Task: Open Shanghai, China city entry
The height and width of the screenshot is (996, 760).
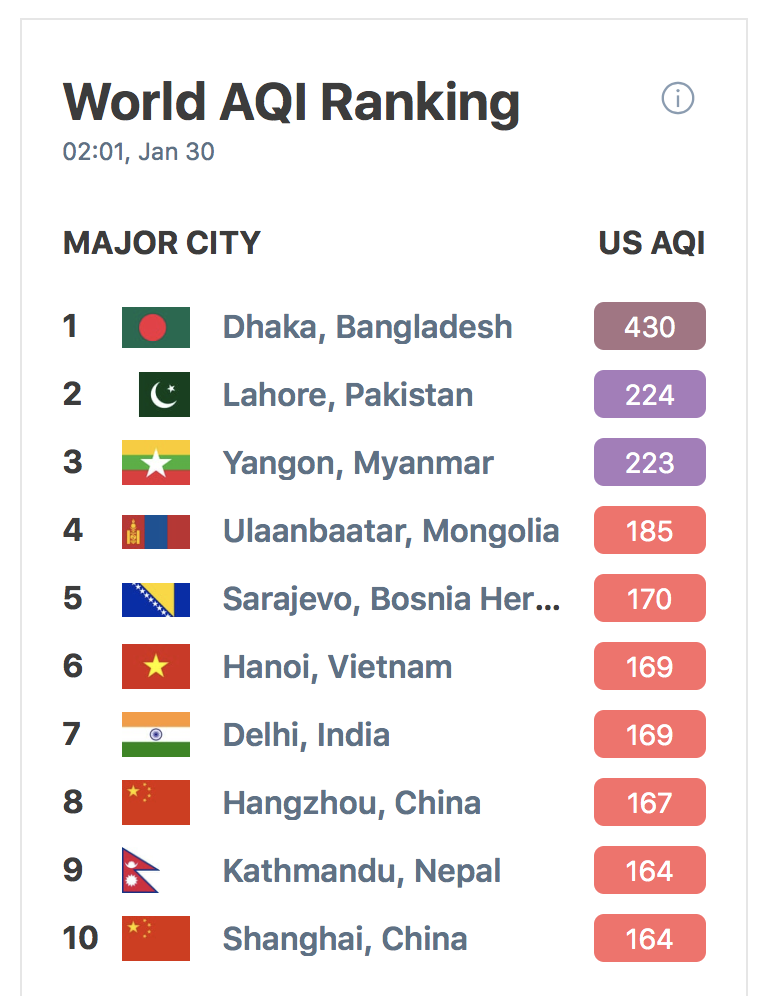Action: click(345, 939)
